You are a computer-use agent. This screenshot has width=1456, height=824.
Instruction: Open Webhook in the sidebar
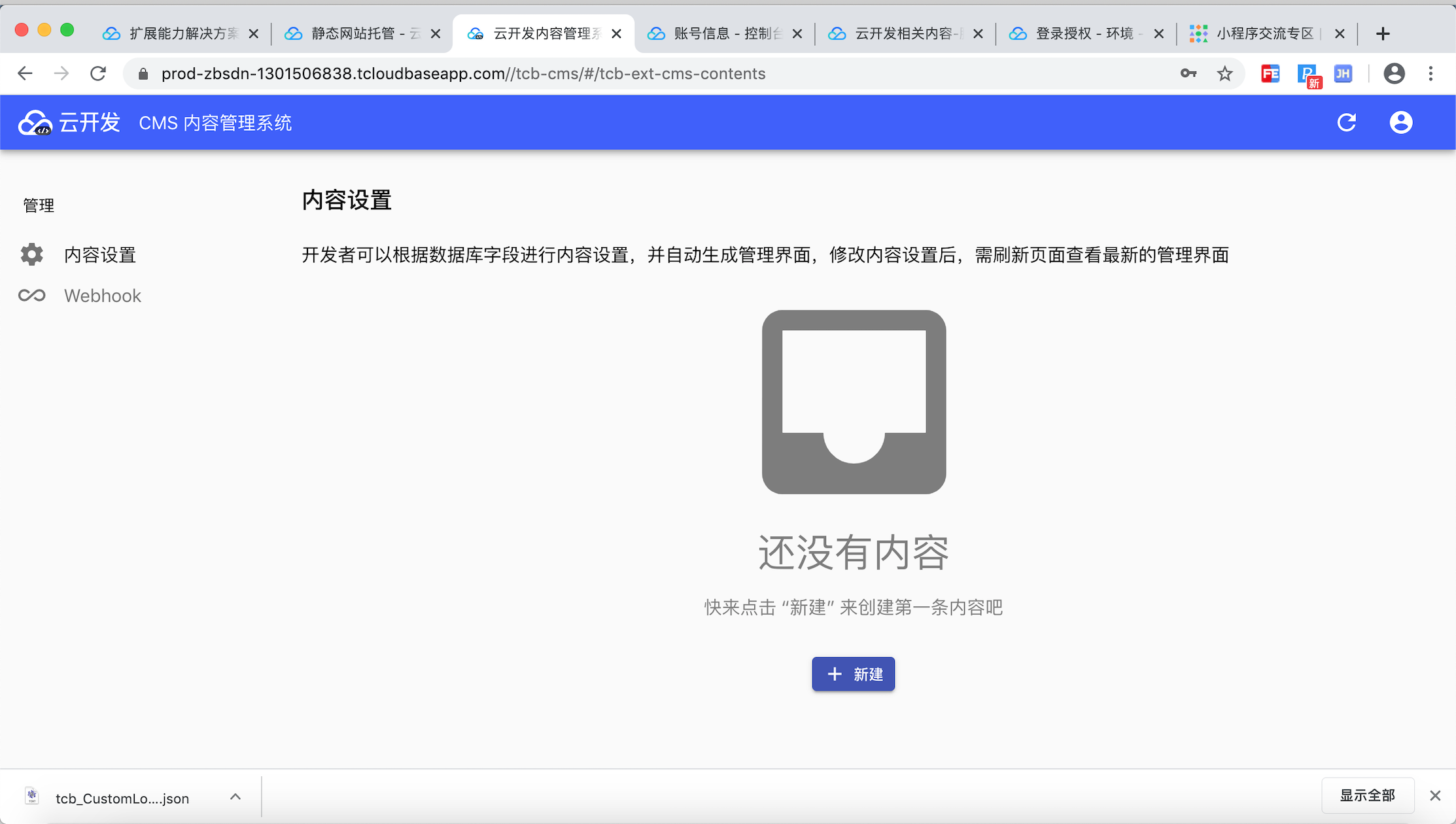[102, 296]
